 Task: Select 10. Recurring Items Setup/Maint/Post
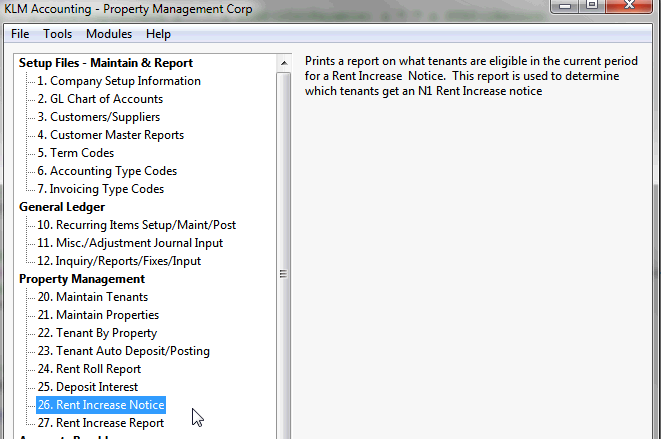point(136,225)
